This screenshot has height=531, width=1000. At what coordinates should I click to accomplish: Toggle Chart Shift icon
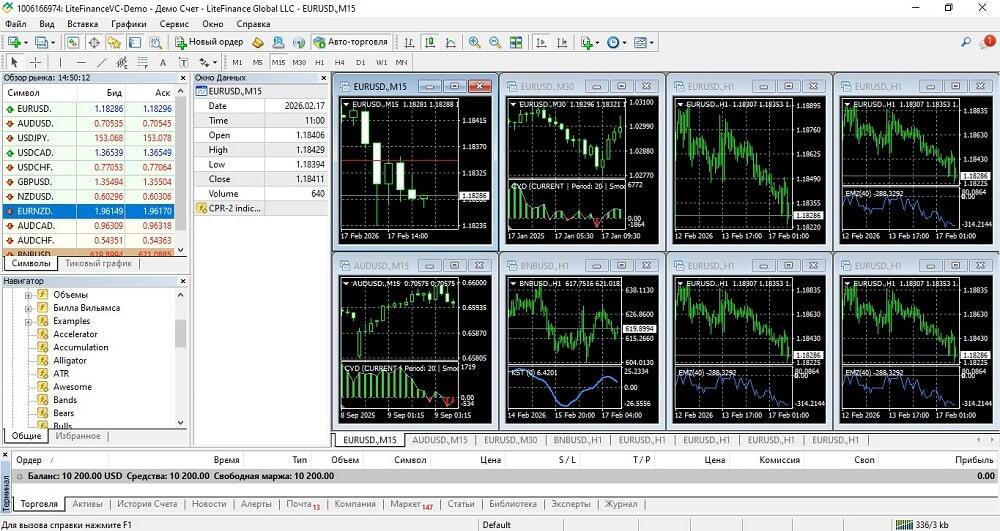[x=561, y=42]
